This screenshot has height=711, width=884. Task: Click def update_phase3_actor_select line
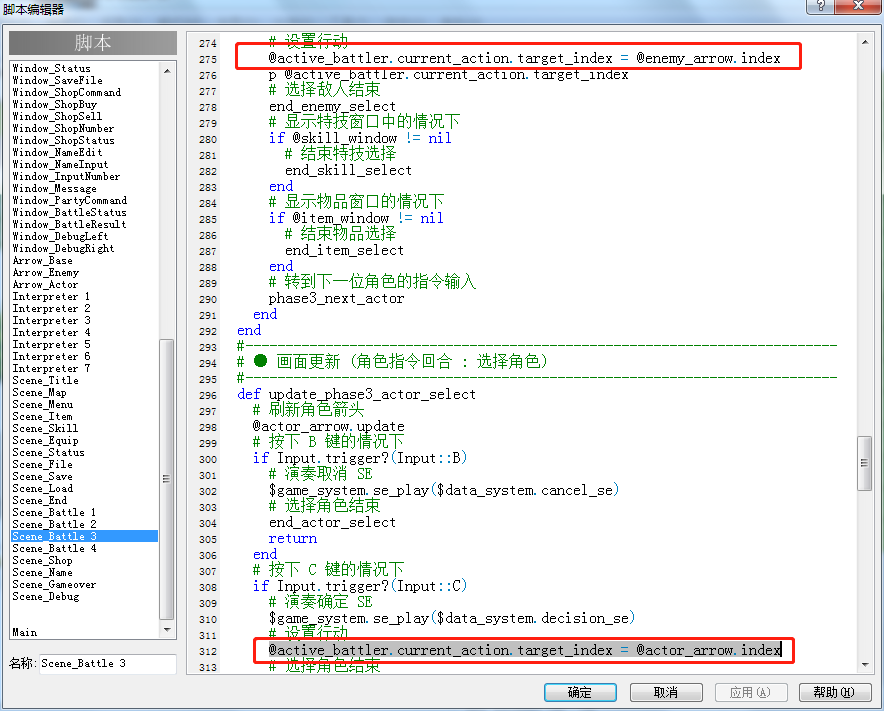click(356, 394)
